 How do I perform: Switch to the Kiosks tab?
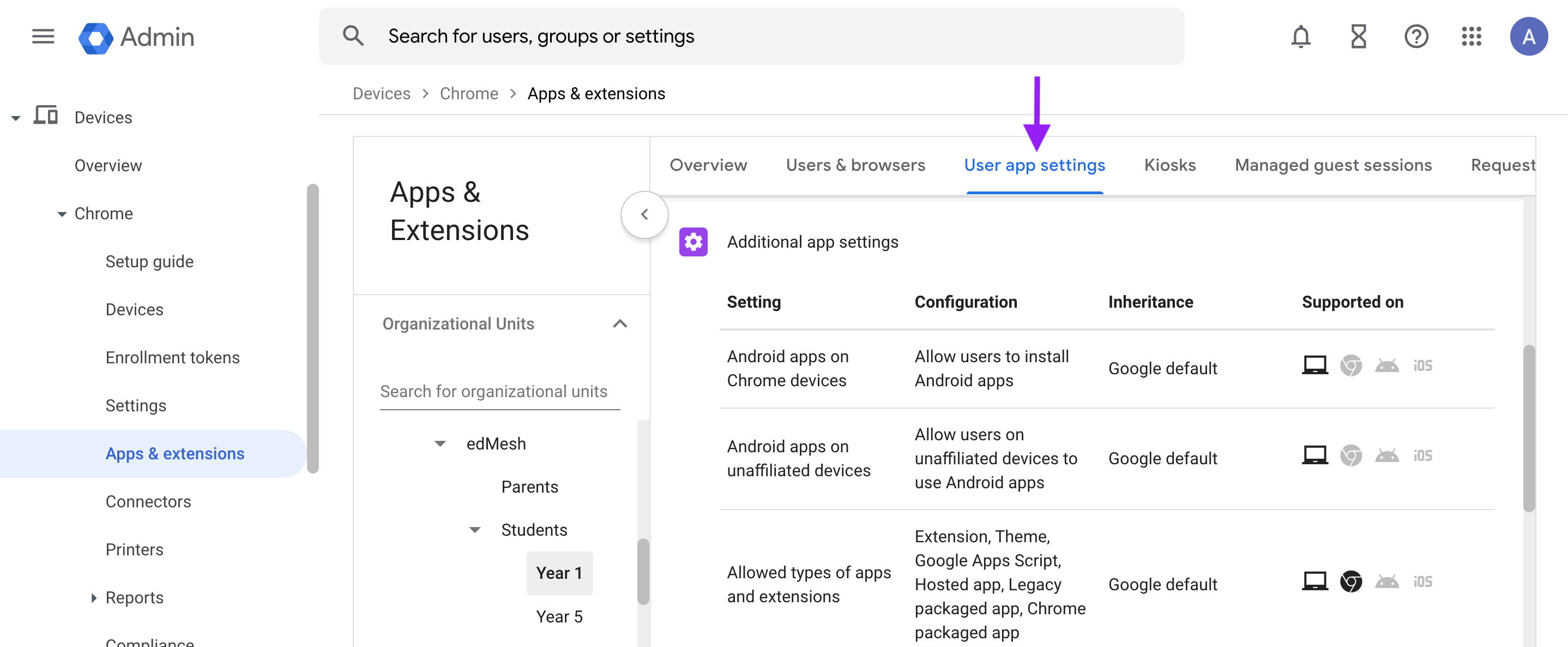(x=1169, y=165)
